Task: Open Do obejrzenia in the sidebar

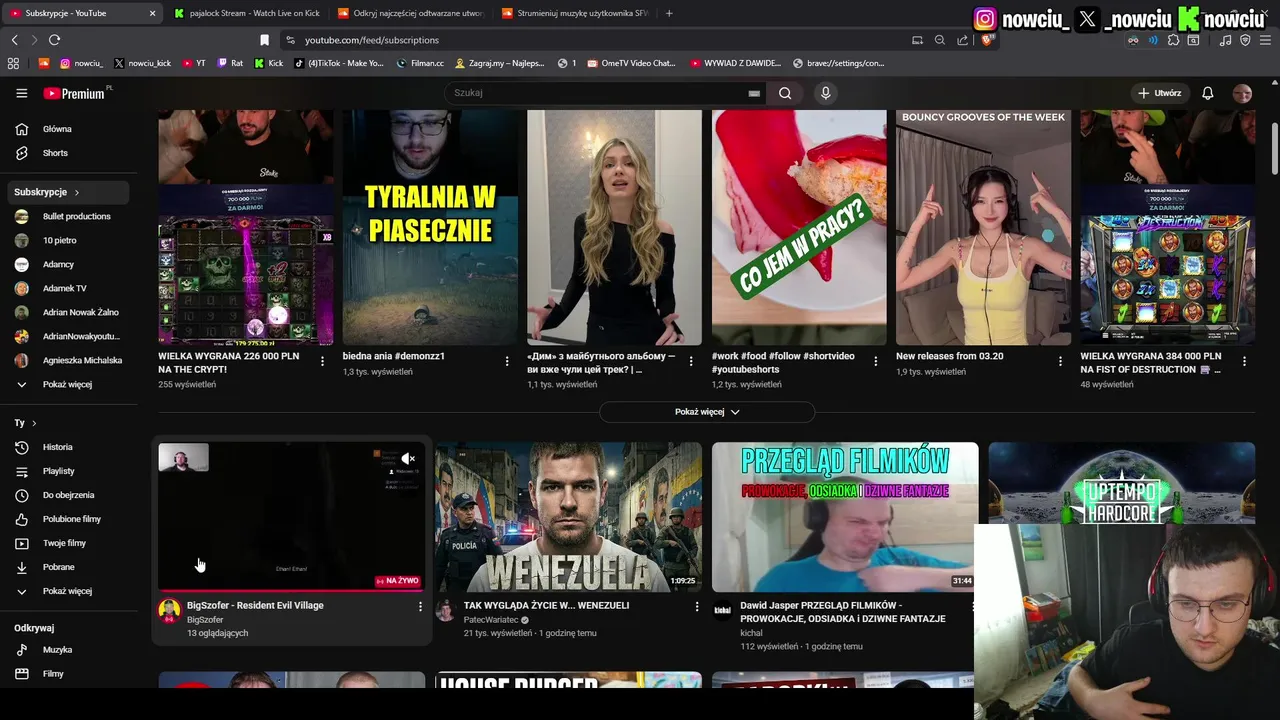Action: 70,495
